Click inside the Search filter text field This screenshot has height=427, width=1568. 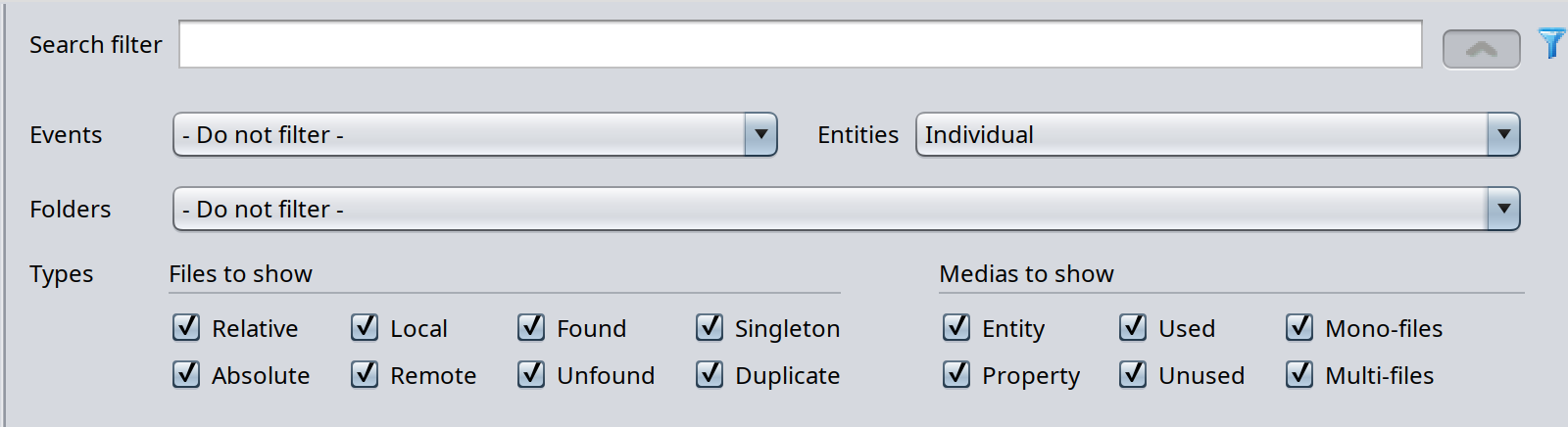click(800, 45)
